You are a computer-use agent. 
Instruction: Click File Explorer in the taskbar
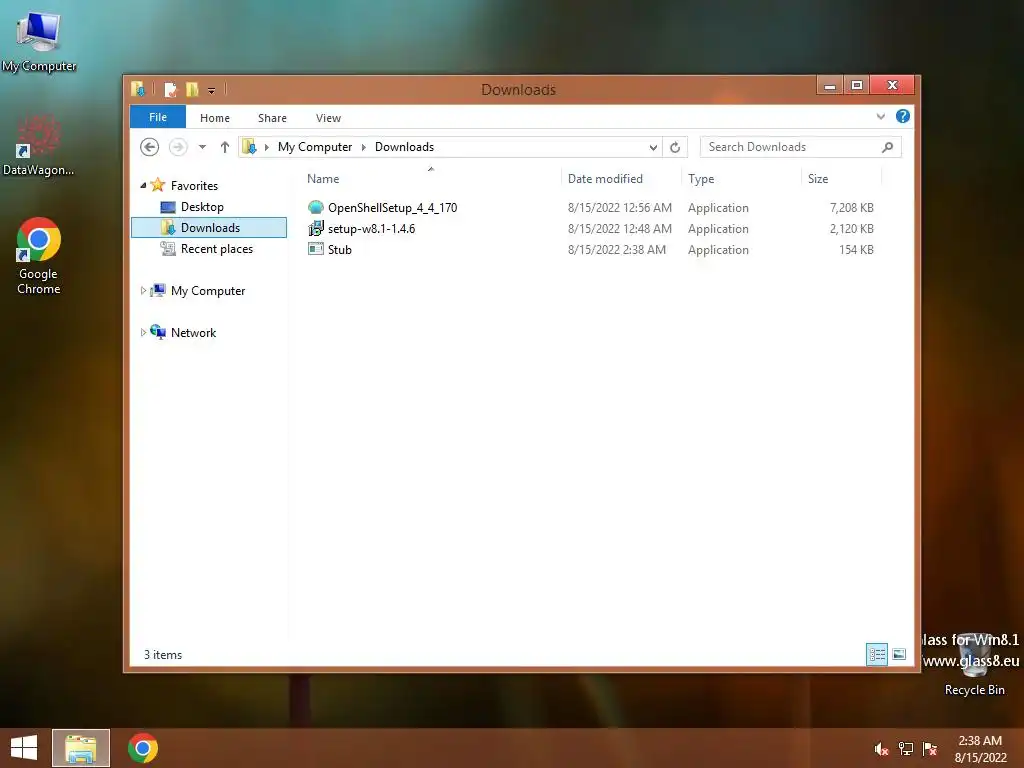click(x=81, y=748)
